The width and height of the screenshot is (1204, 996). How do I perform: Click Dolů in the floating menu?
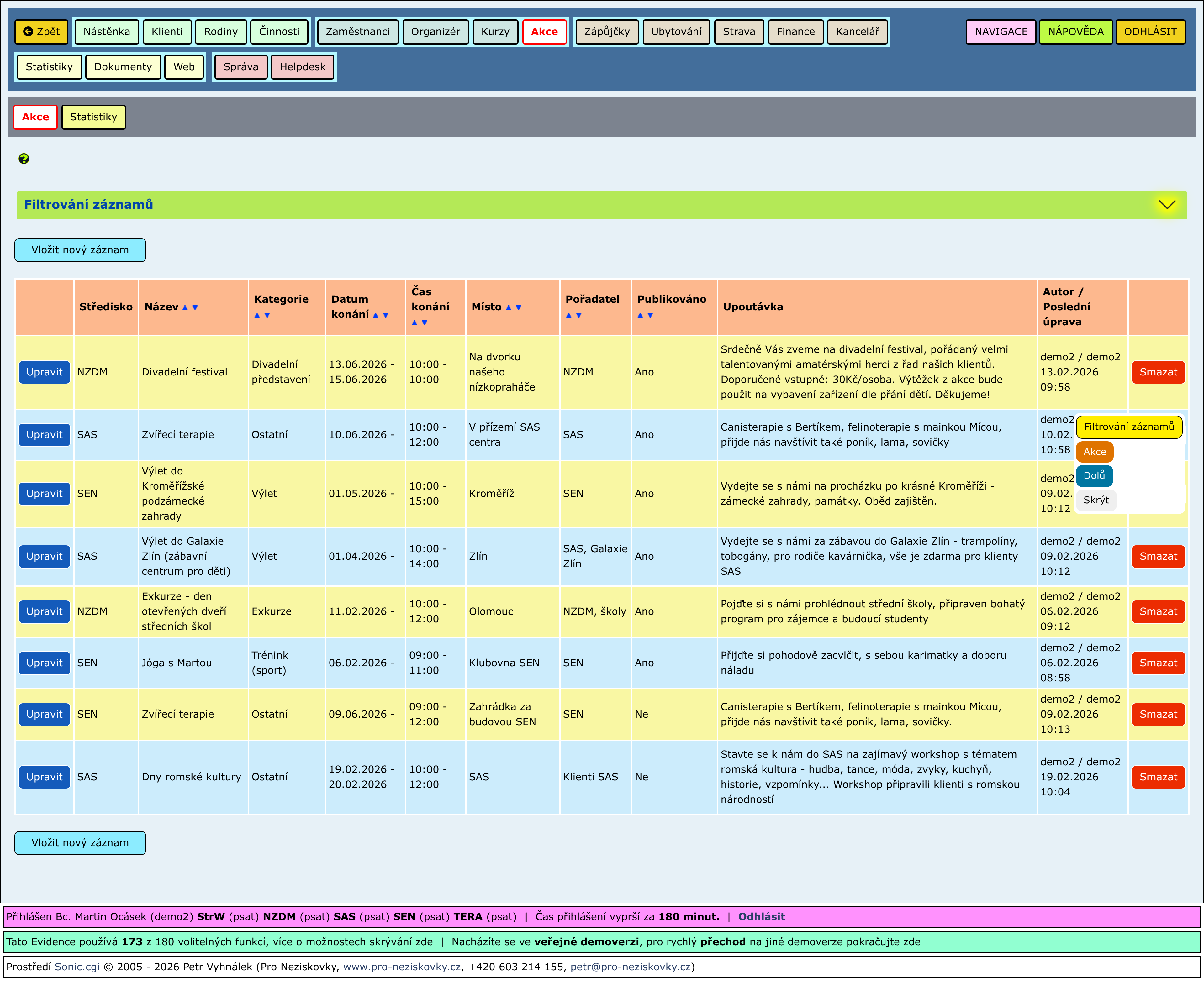(x=1094, y=476)
